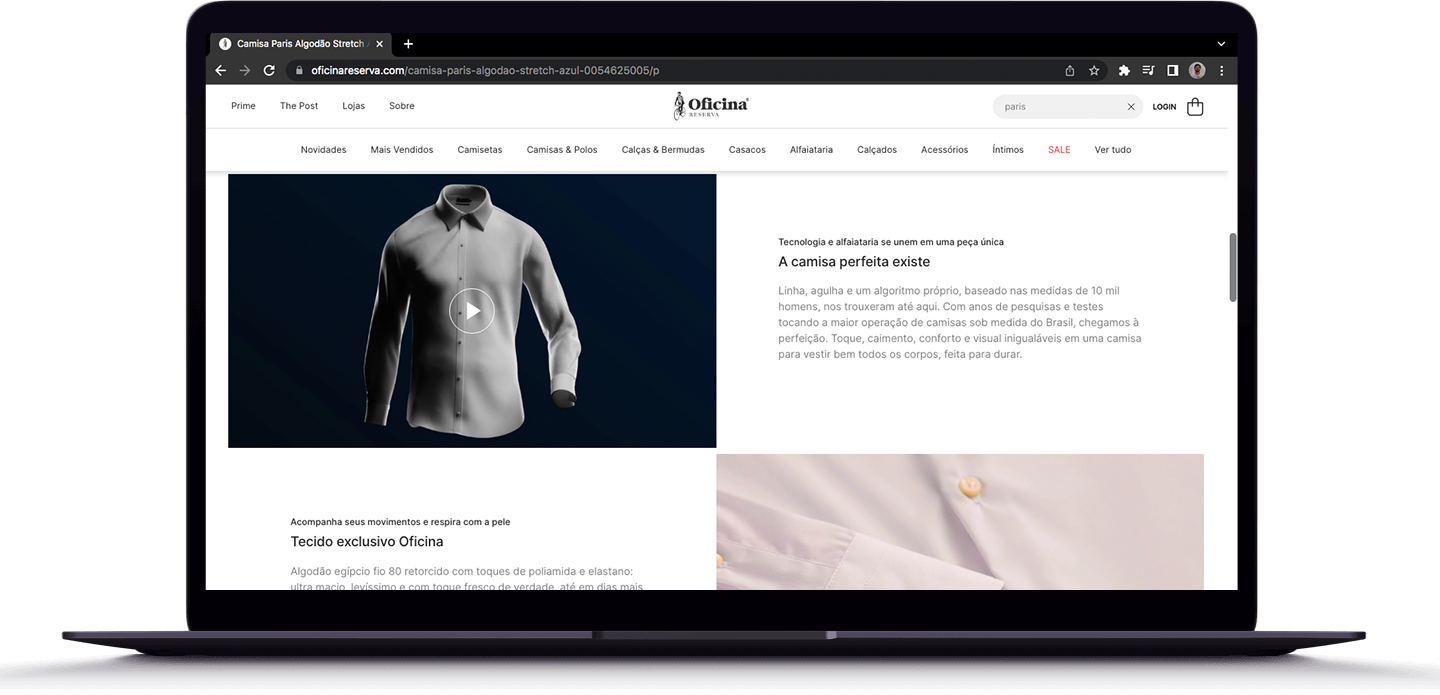Screen dimensions: 1440x695
Task: Play the shirt video
Action: click(471, 310)
